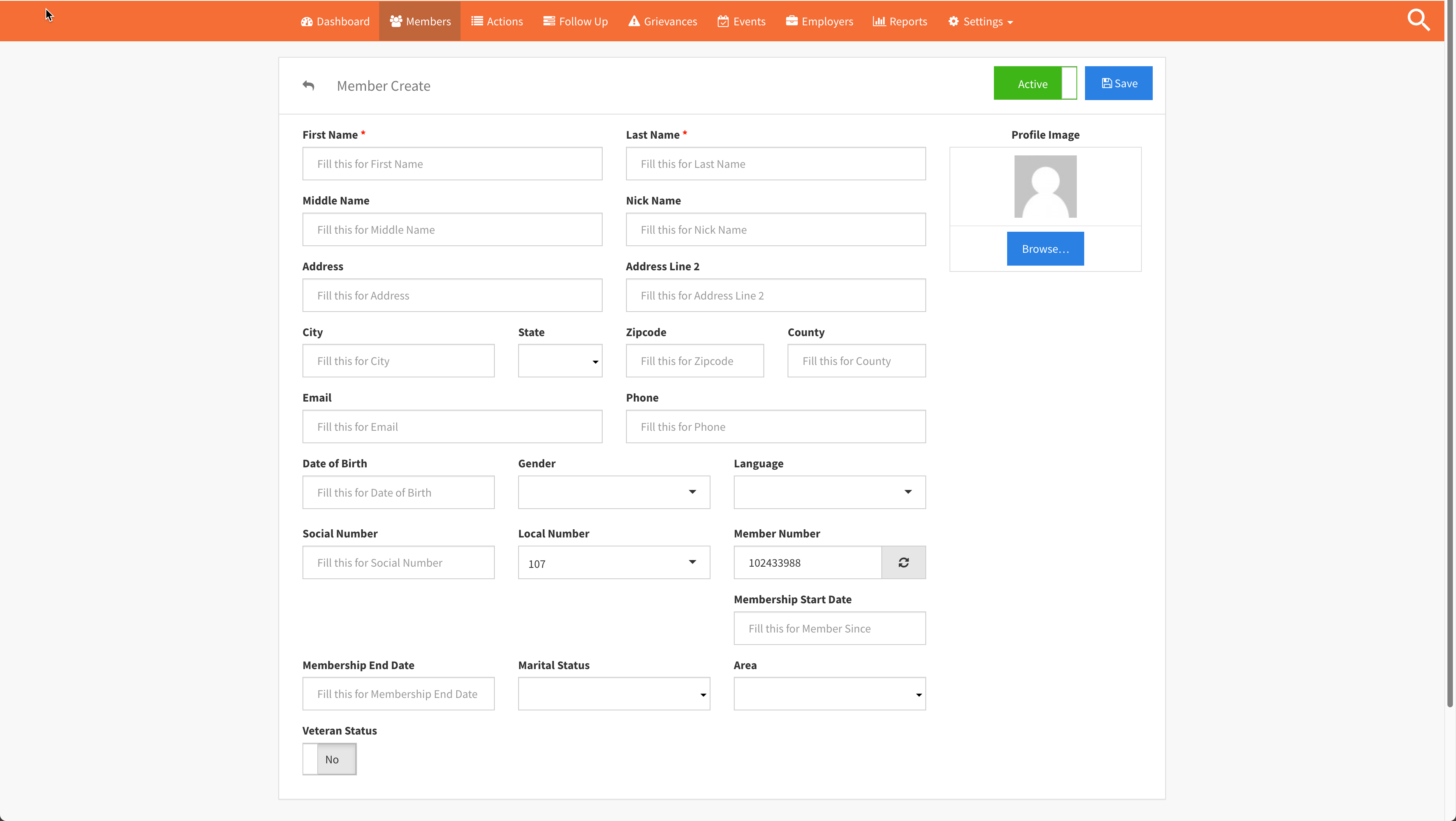Open the State dropdown
This screenshot has height=821, width=1456.
click(x=560, y=361)
